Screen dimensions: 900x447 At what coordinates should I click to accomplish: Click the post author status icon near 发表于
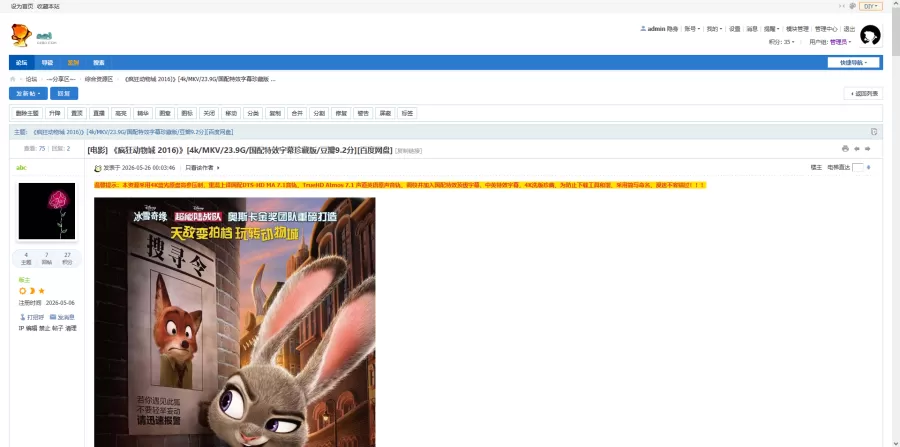pyautogui.click(x=98, y=168)
